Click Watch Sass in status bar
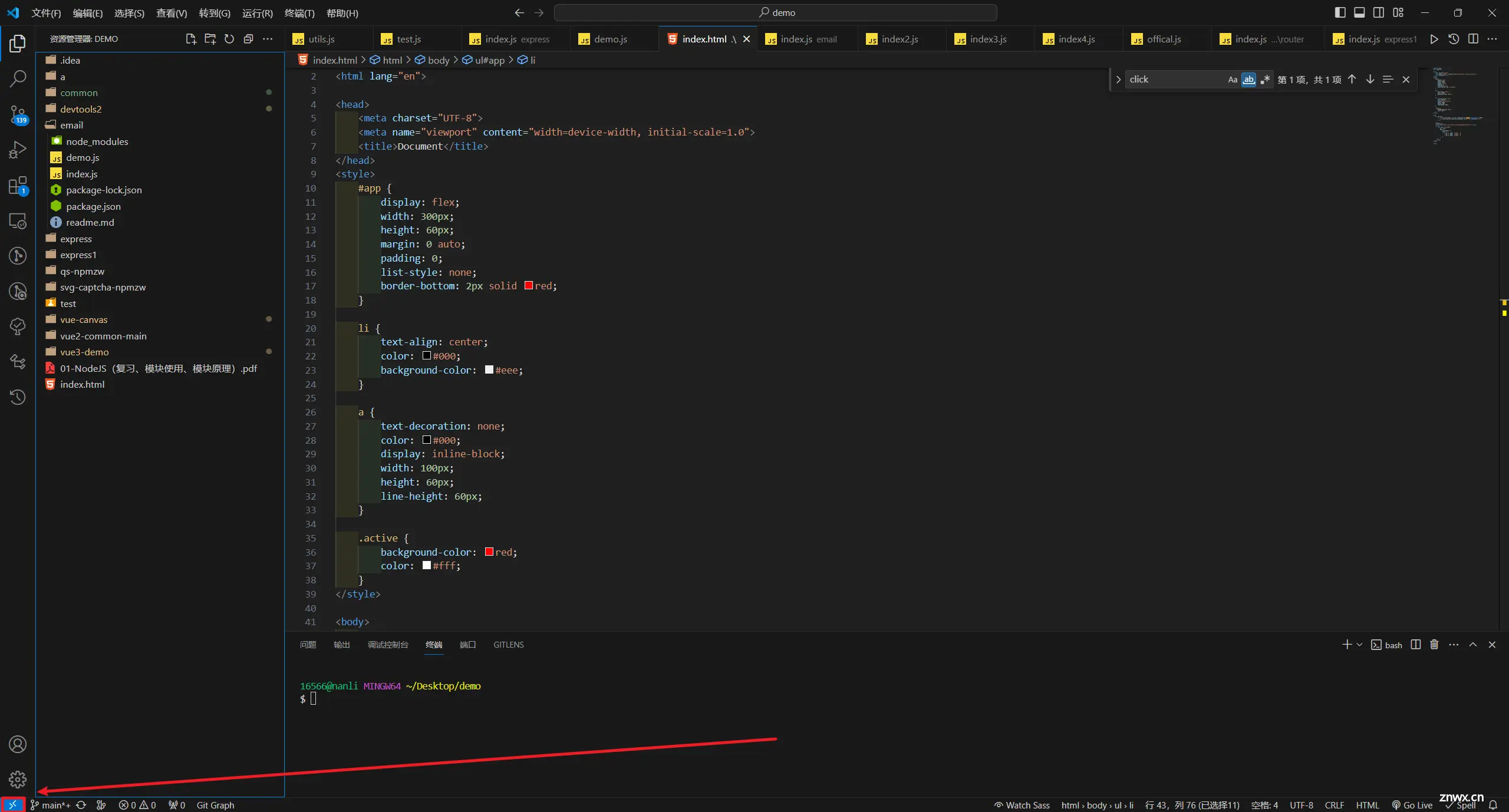The width and height of the screenshot is (1509, 812). 1022,805
